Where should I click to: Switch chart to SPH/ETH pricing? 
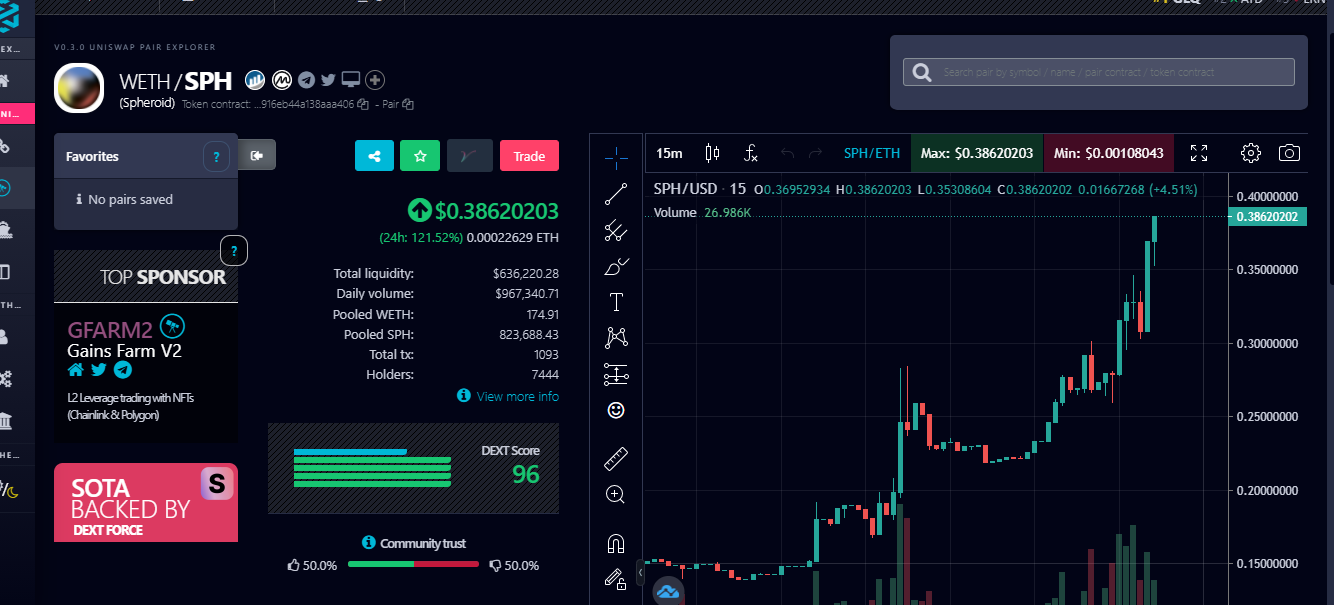[872, 153]
